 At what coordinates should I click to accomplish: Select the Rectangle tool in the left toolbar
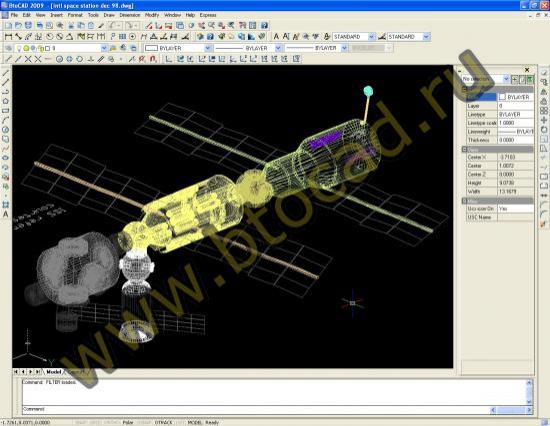6,111
